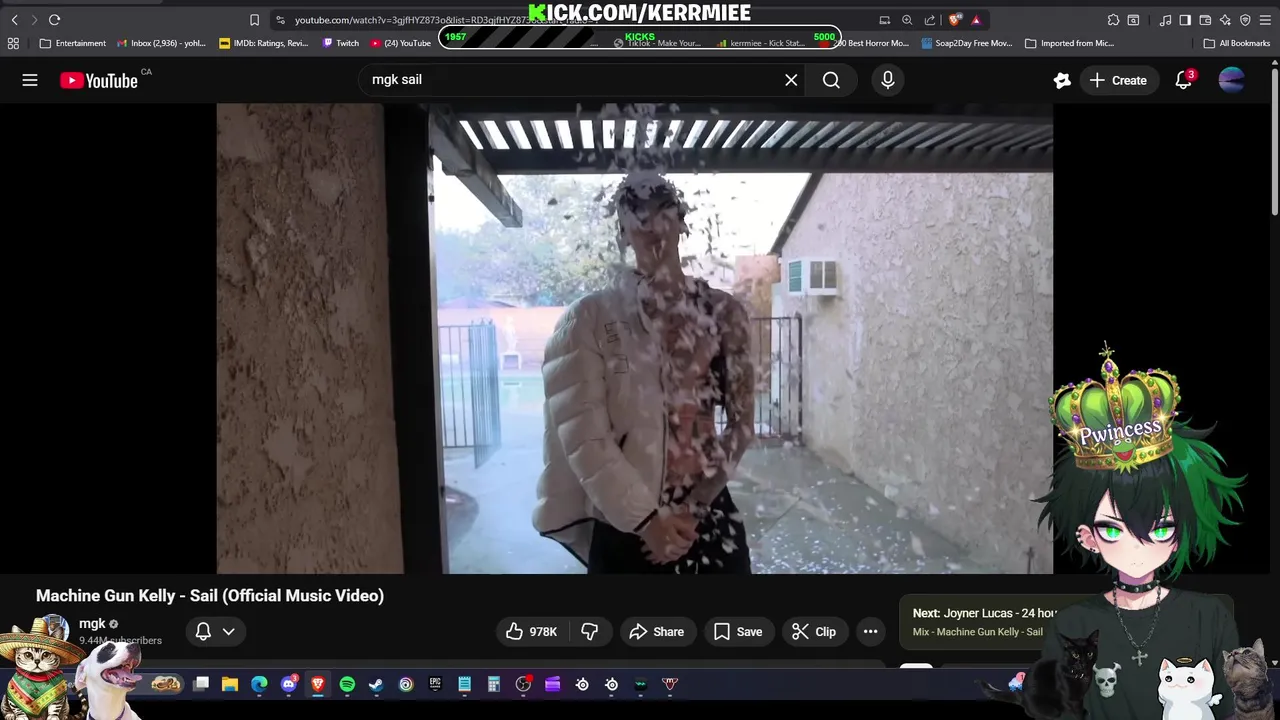Open the Entertainment bookmarks folder
The width and height of the screenshot is (1280, 720).
pos(73,43)
